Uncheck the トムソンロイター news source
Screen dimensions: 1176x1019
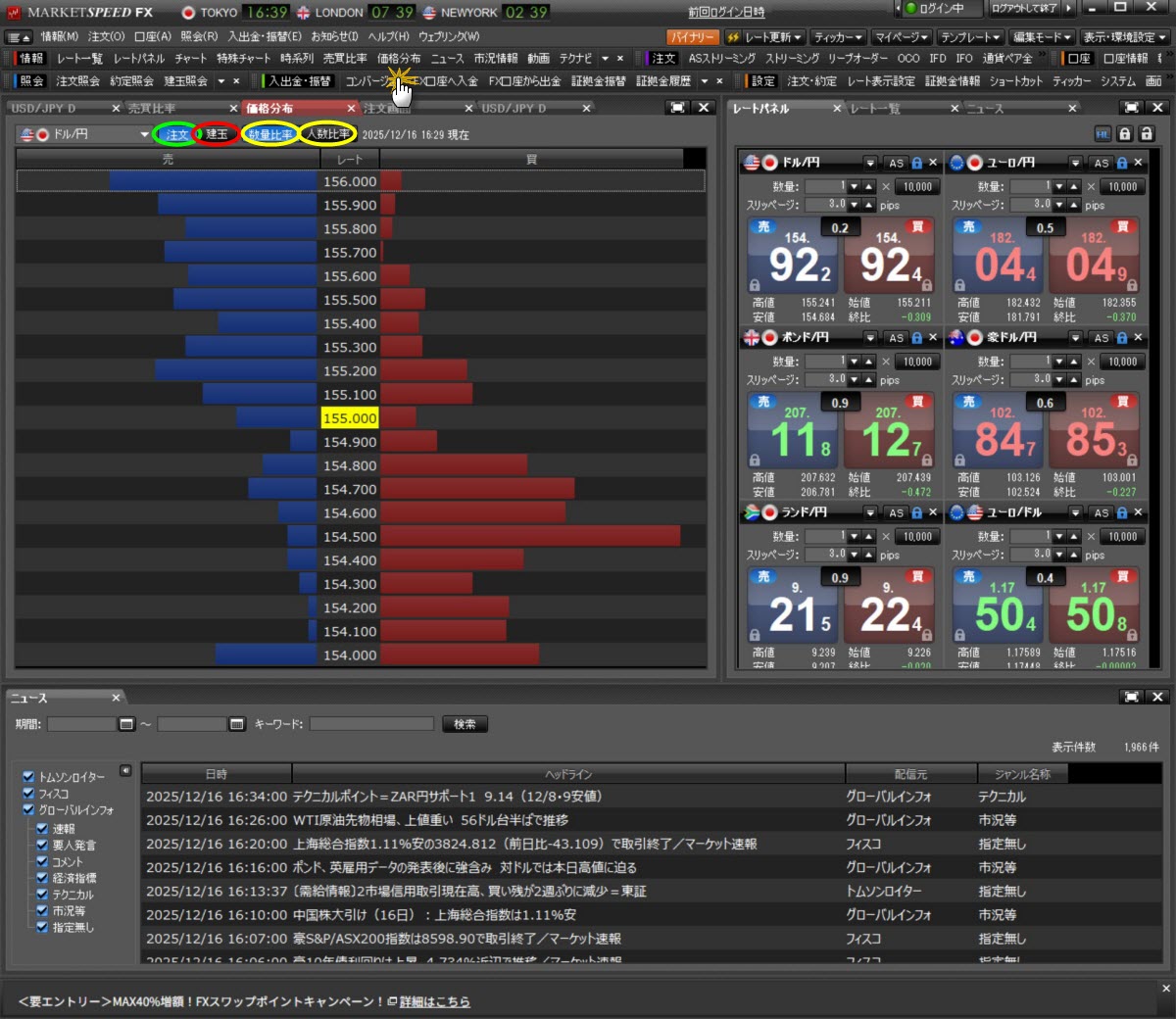(28, 776)
